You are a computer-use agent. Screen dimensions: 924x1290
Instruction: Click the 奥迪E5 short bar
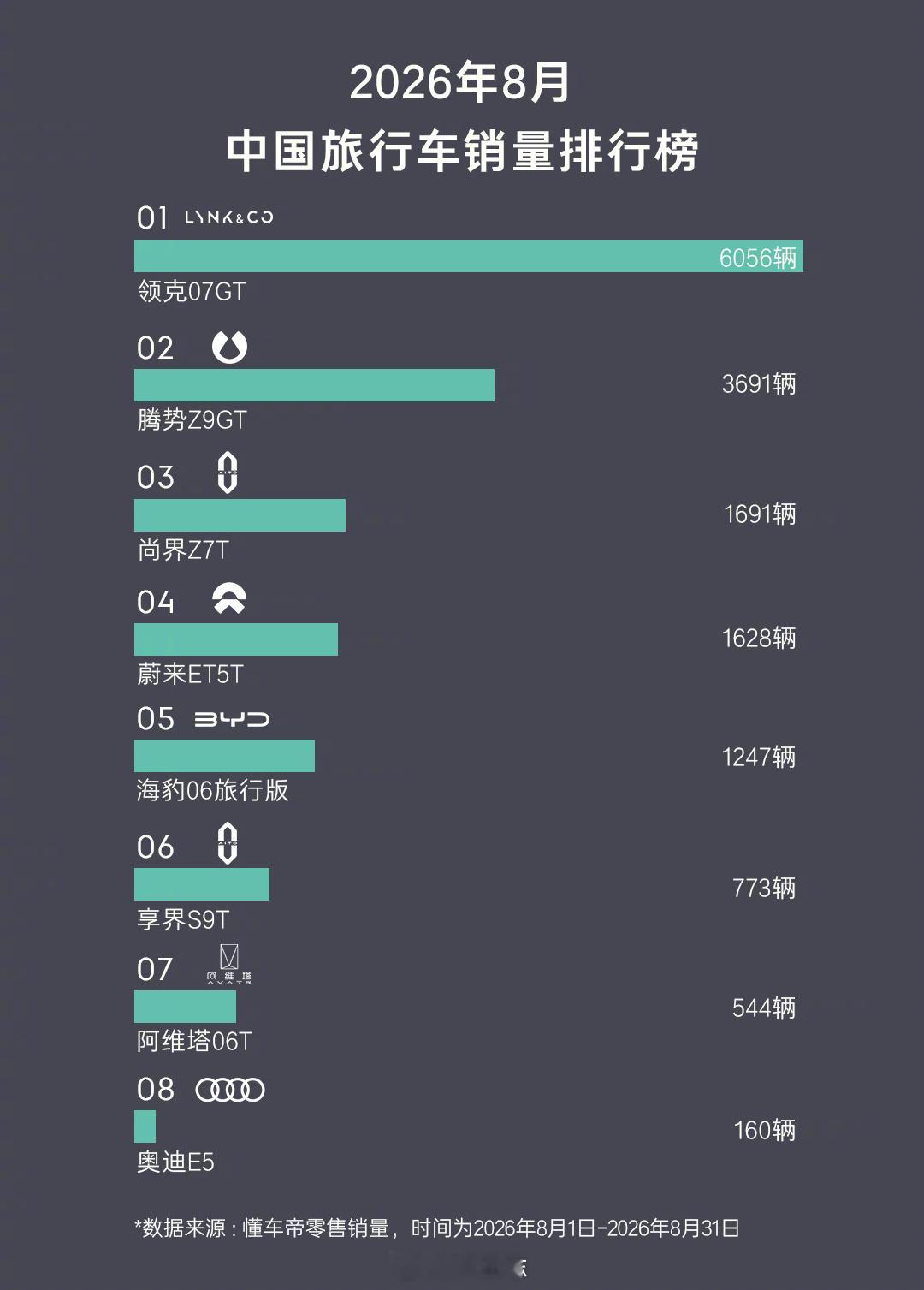(145, 1127)
